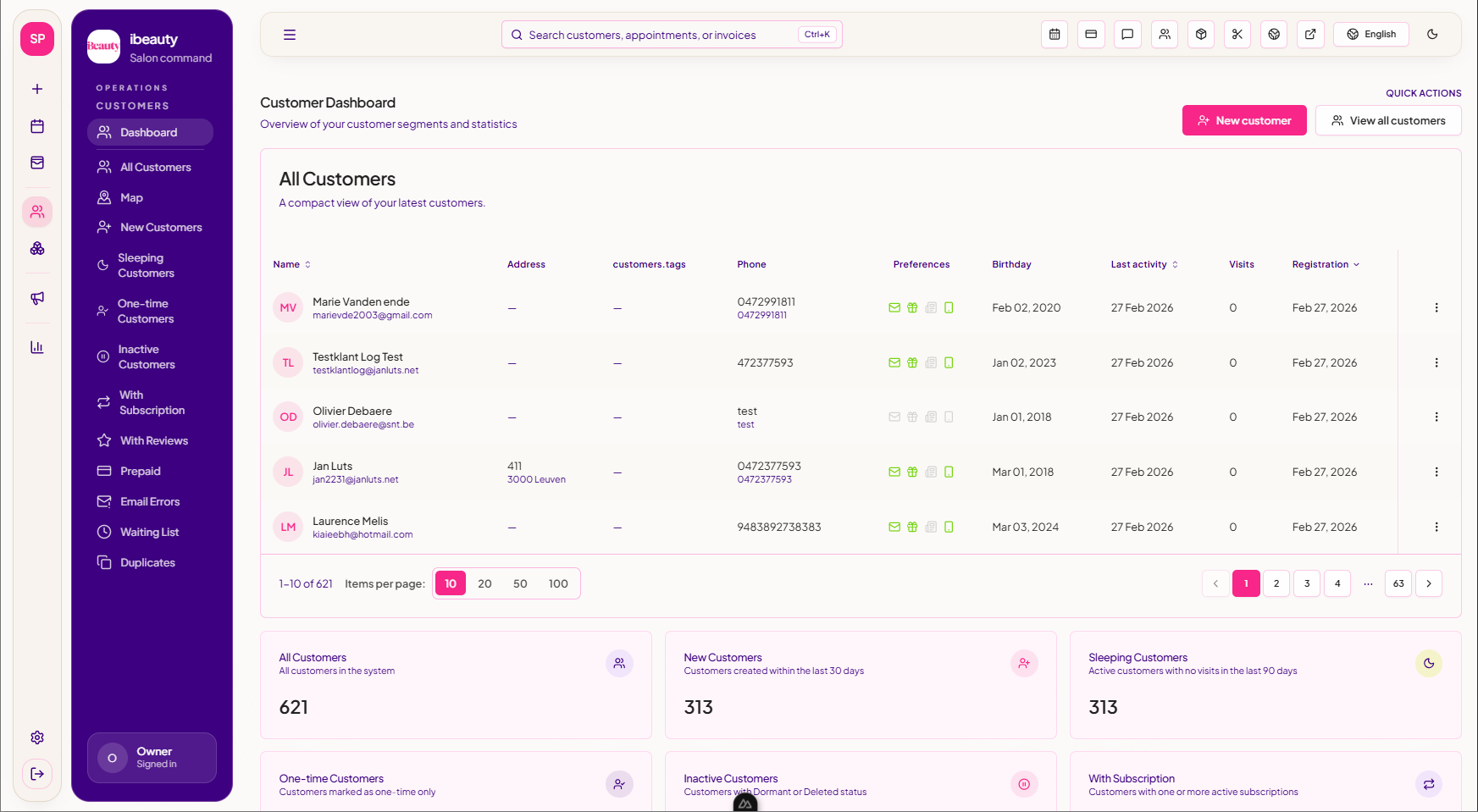Open the external link icon in the toolbar
Screen dimensions: 1478x812
coord(1310,34)
